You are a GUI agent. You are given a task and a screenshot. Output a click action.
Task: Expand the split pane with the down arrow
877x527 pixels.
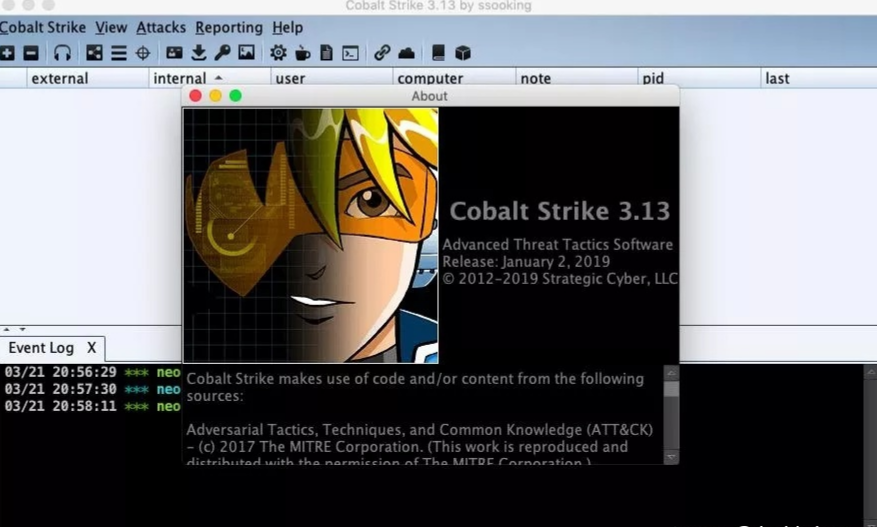[x=22, y=330]
